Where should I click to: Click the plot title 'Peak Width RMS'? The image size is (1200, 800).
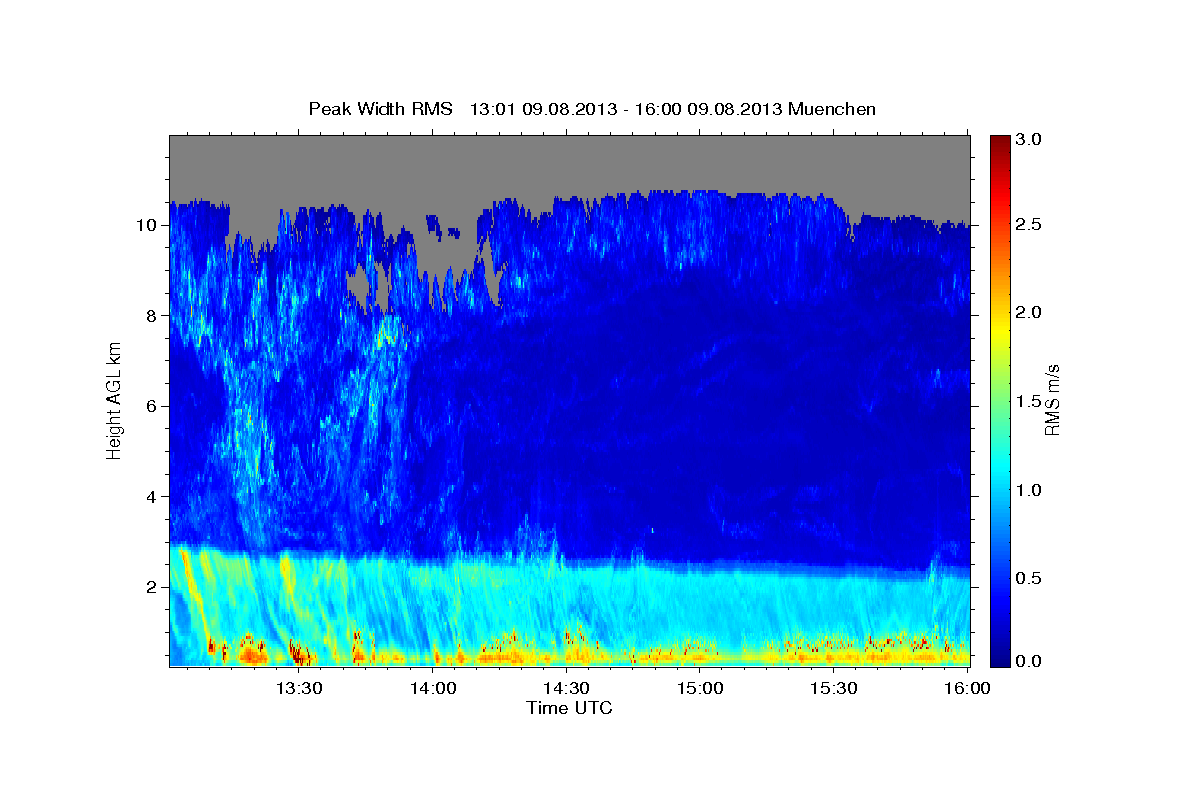[x=380, y=109]
